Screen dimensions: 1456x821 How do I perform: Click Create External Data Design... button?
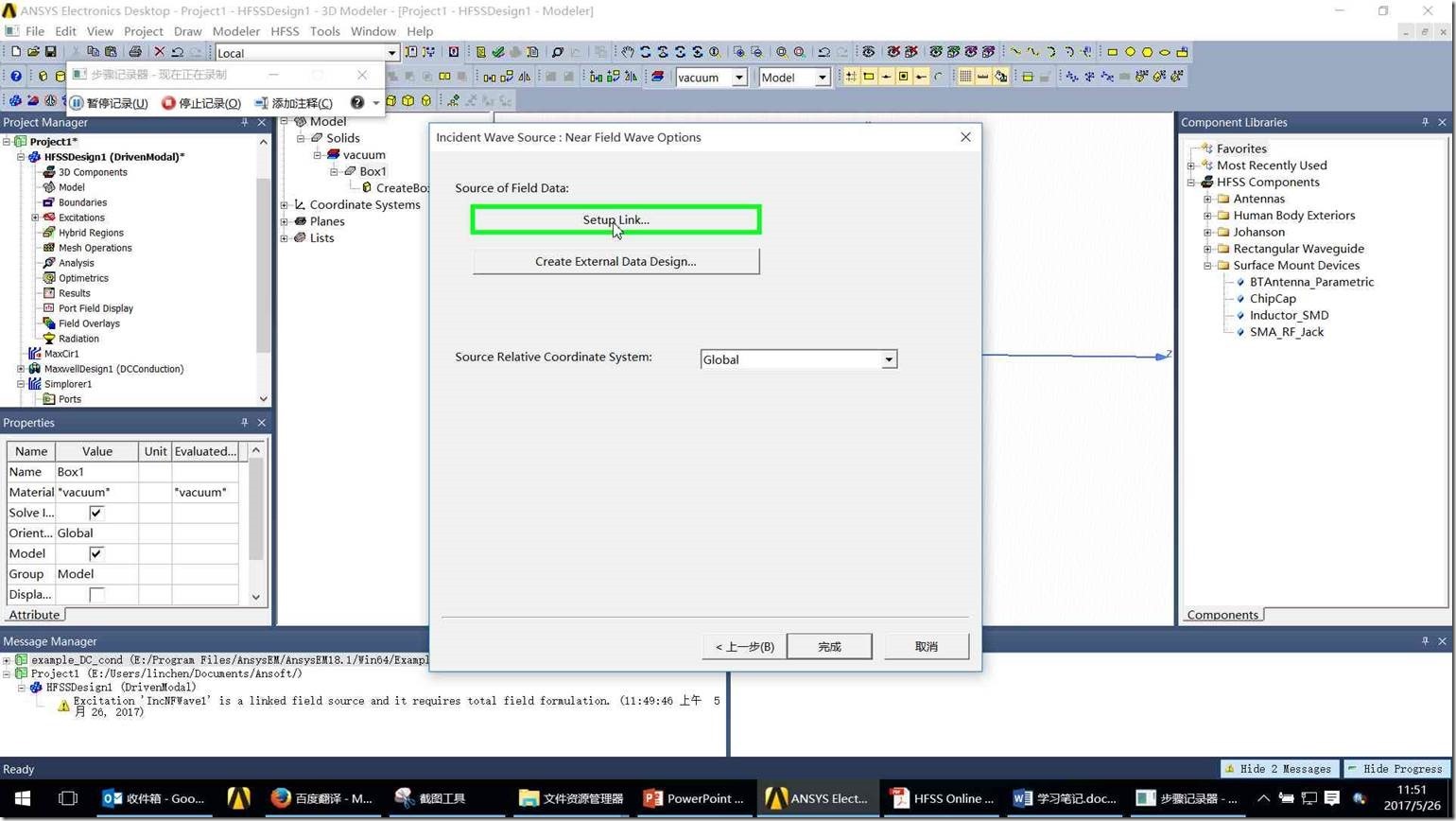tap(615, 261)
